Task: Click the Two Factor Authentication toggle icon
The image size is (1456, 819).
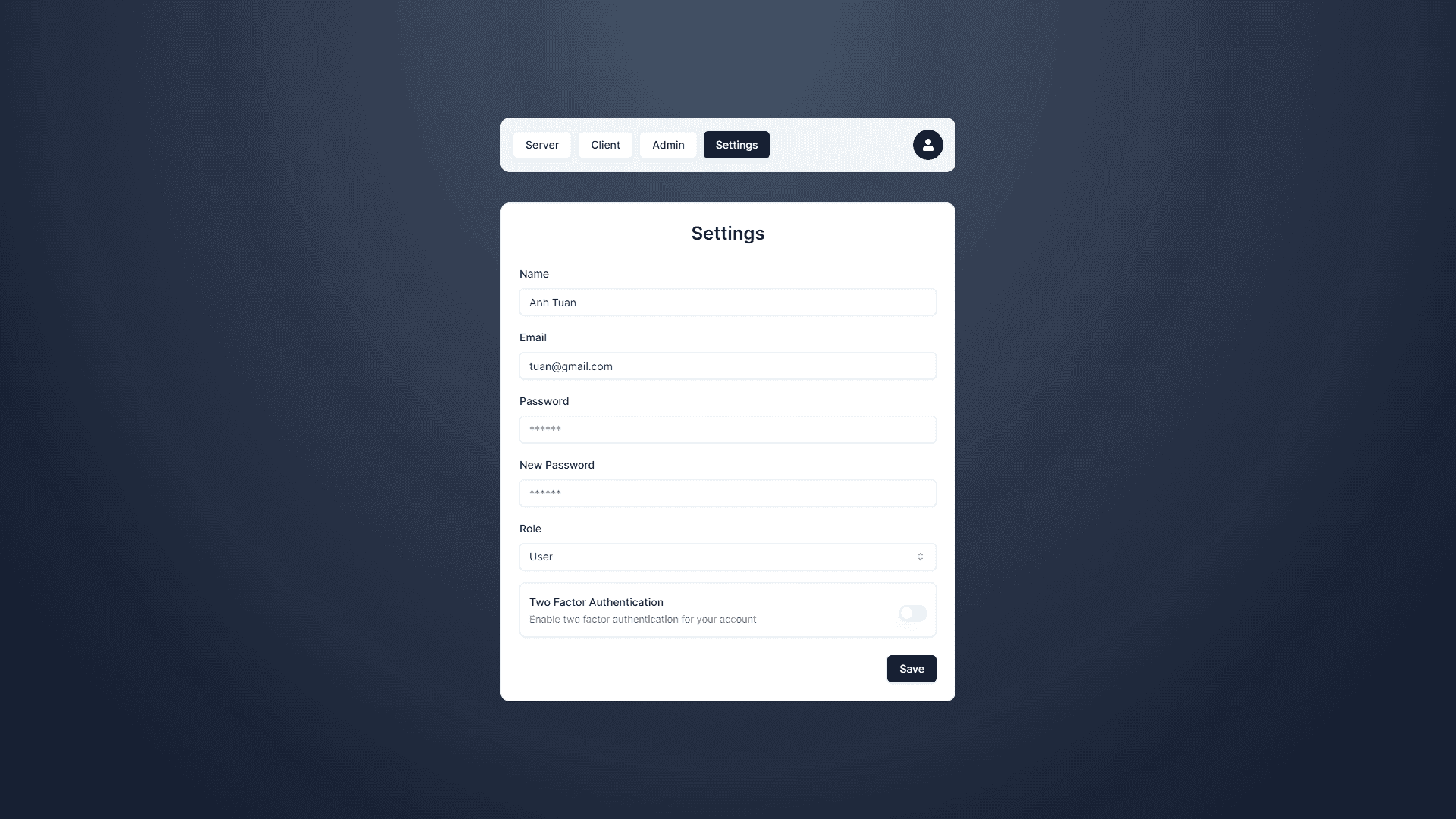Action: tap(912, 612)
